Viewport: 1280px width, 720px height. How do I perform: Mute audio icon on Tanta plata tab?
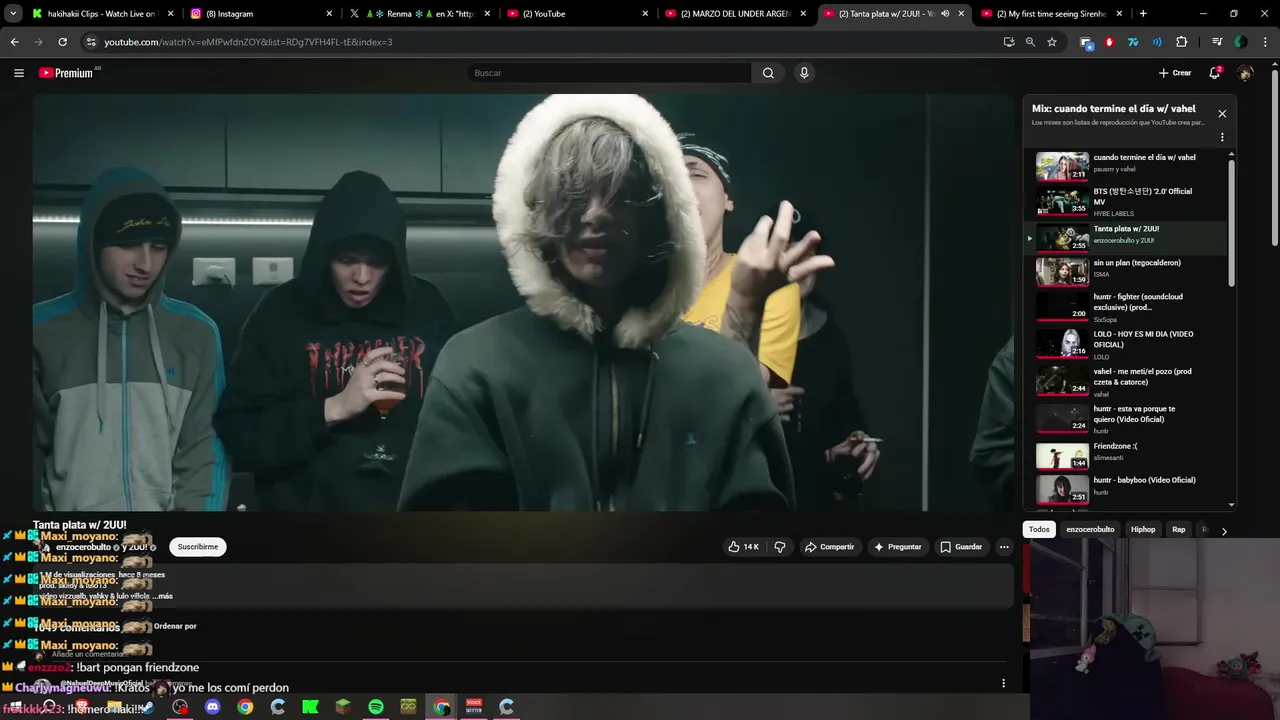click(945, 14)
